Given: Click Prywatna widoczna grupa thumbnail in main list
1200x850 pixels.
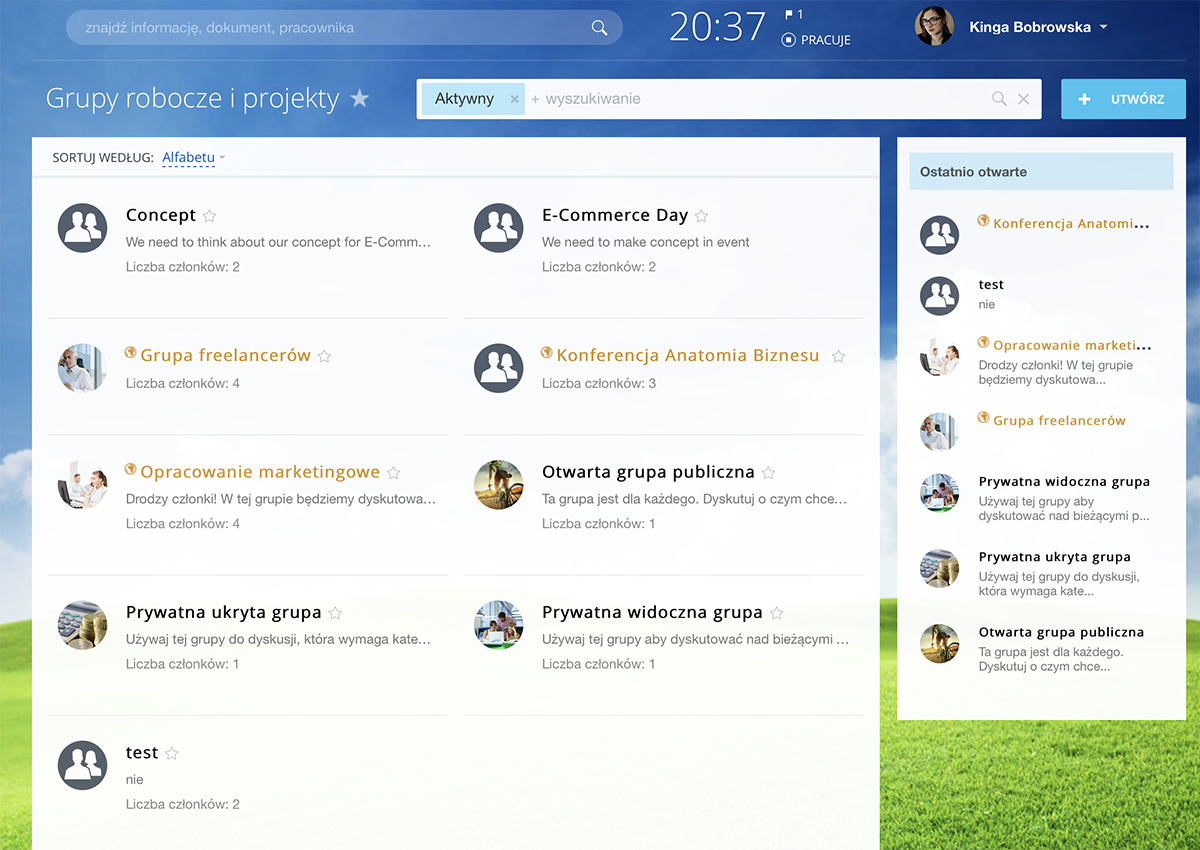Looking at the screenshot, I should [x=498, y=625].
